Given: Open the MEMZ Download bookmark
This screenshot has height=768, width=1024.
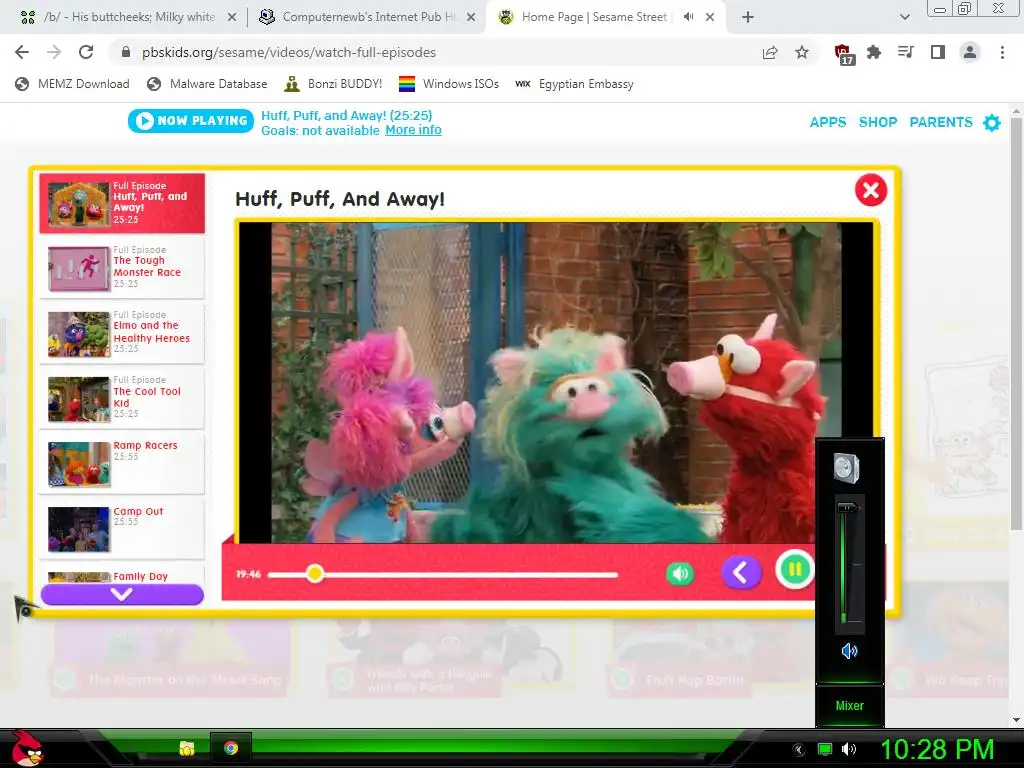Looking at the screenshot, I should pos(72,84).
